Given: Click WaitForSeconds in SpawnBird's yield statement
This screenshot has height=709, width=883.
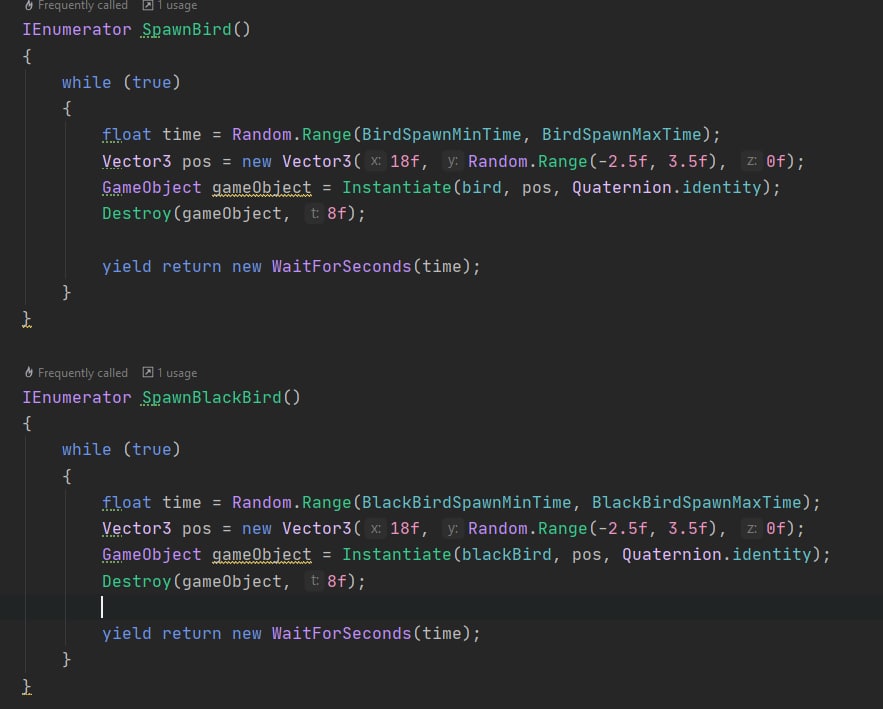Looking at the screenshot, I should click(341, 266).
